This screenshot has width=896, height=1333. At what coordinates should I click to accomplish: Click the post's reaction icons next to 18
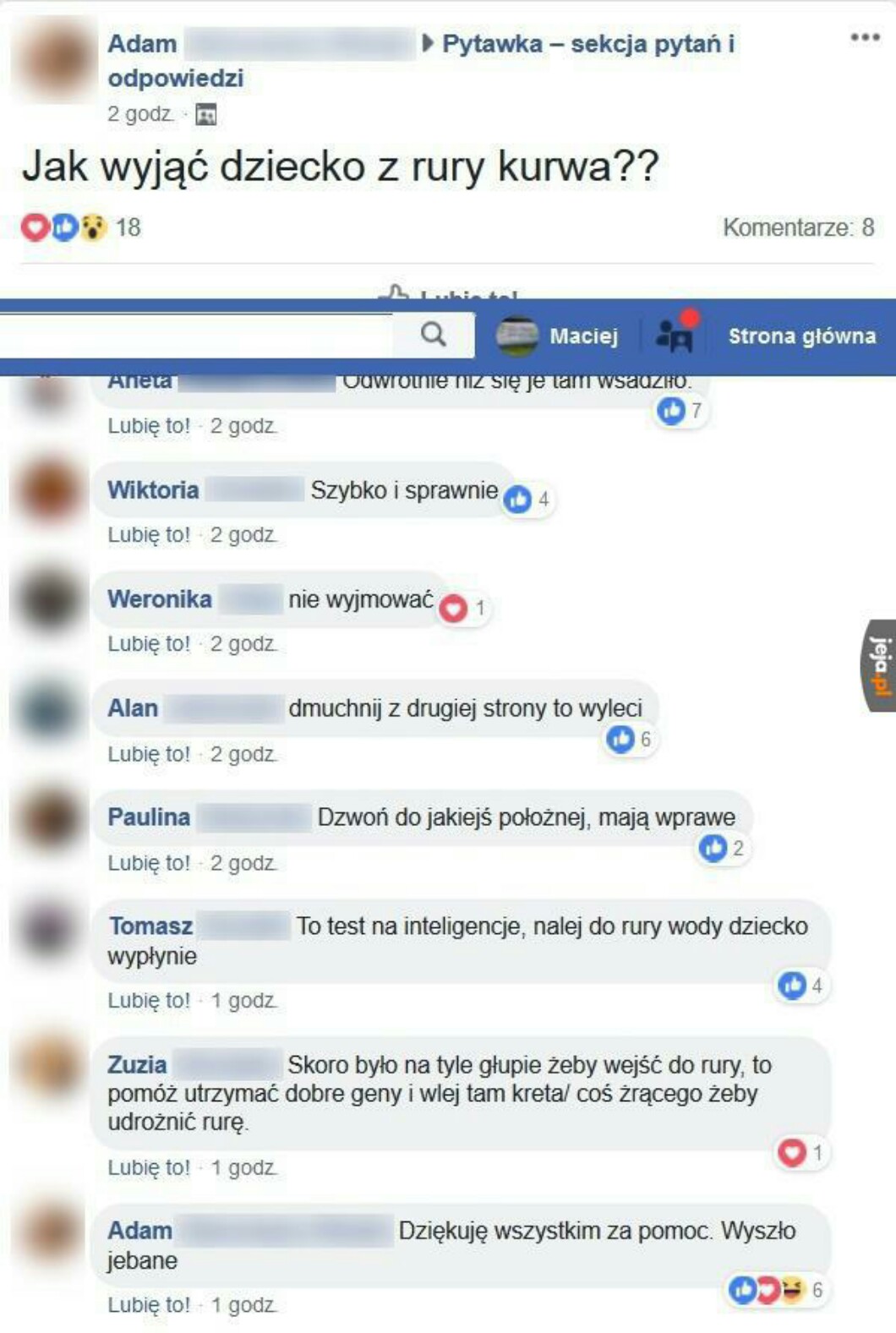tap(64, 227)
